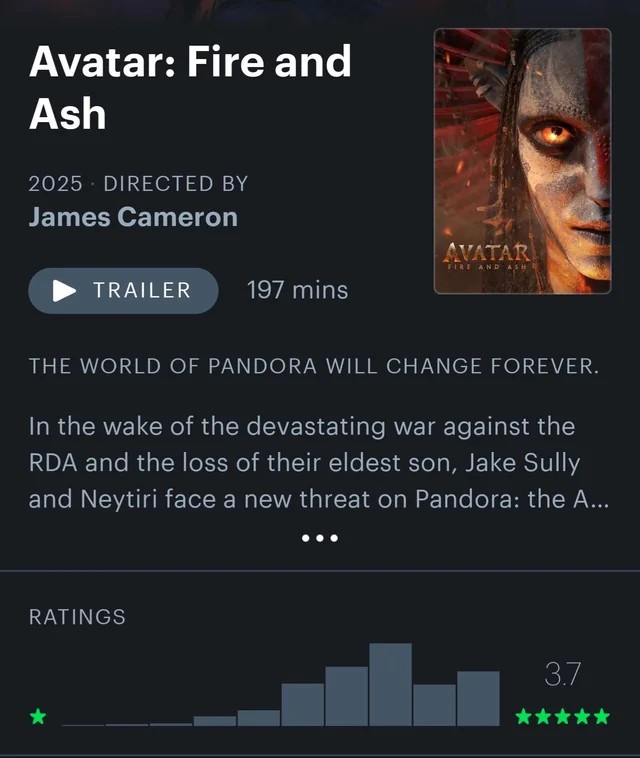This screenshot has width=640, height=758.
Task: Open director James Cameron's page
Action: [133, 217]
